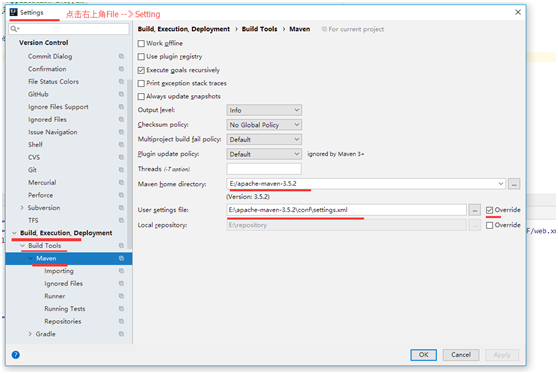Click project-level icon beside Shelf
This screenshot has height=374, width=558.
point(121,144)
